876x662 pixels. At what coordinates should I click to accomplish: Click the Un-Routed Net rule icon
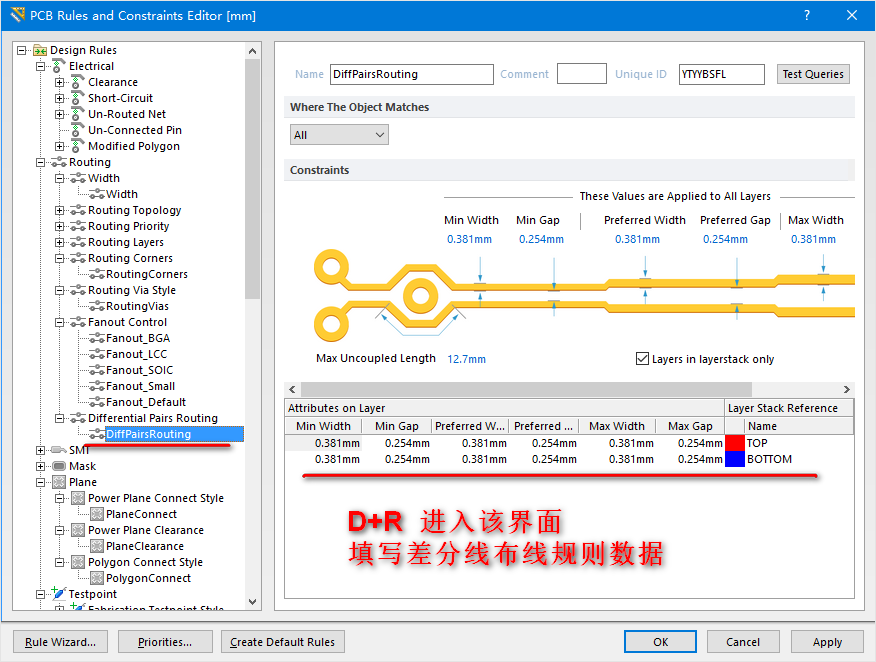coord(77,114)
